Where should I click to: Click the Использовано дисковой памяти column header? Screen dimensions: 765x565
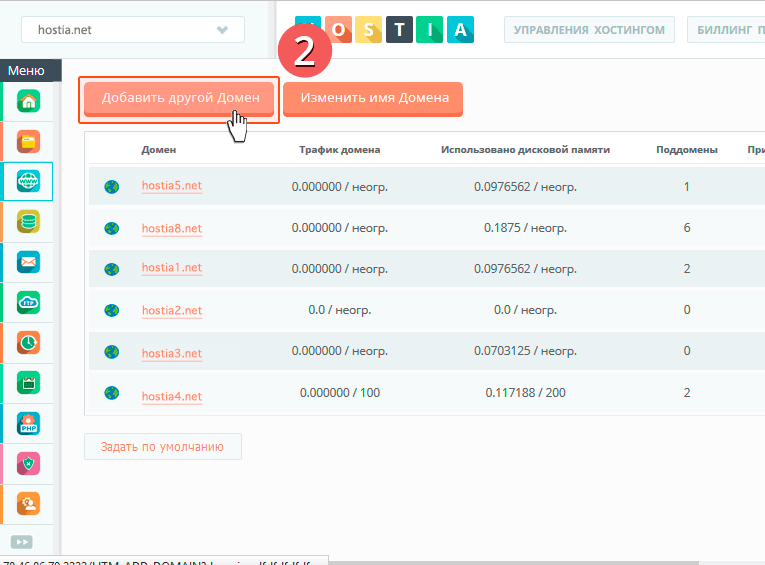(x=525, y=150)
